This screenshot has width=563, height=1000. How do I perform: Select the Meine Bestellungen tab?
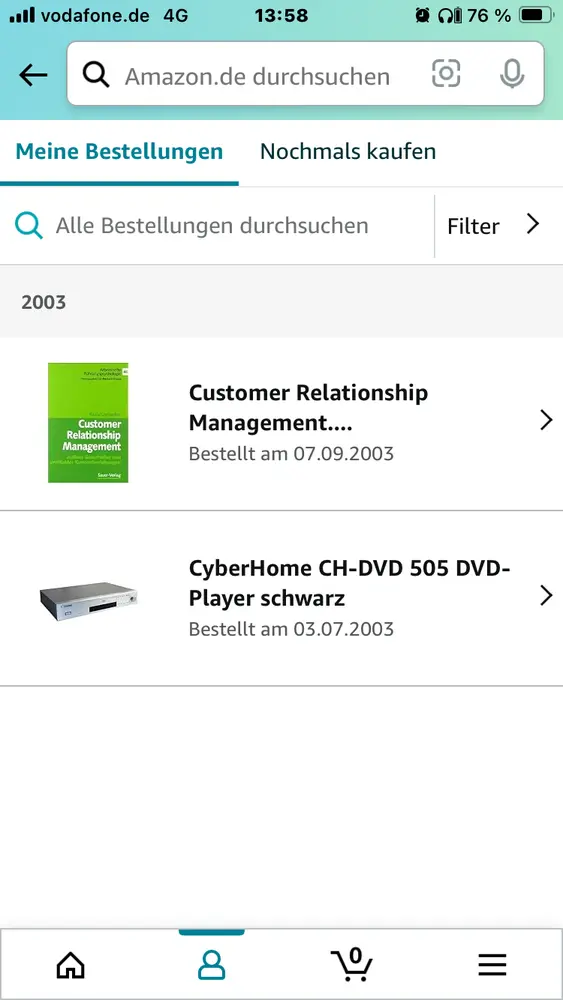[x=119, y=152]
